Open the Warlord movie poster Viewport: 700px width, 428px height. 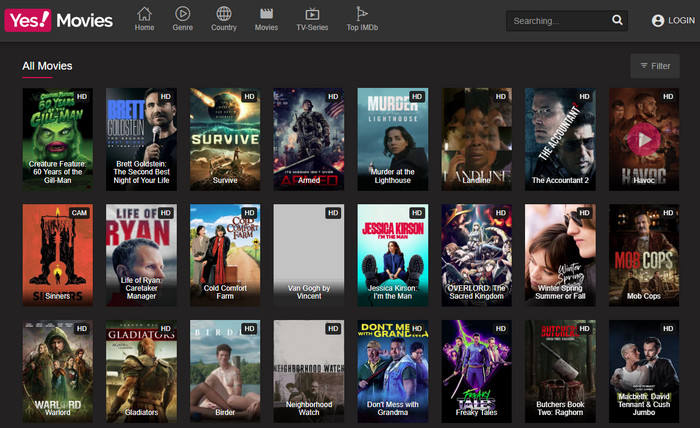(58, 371)
